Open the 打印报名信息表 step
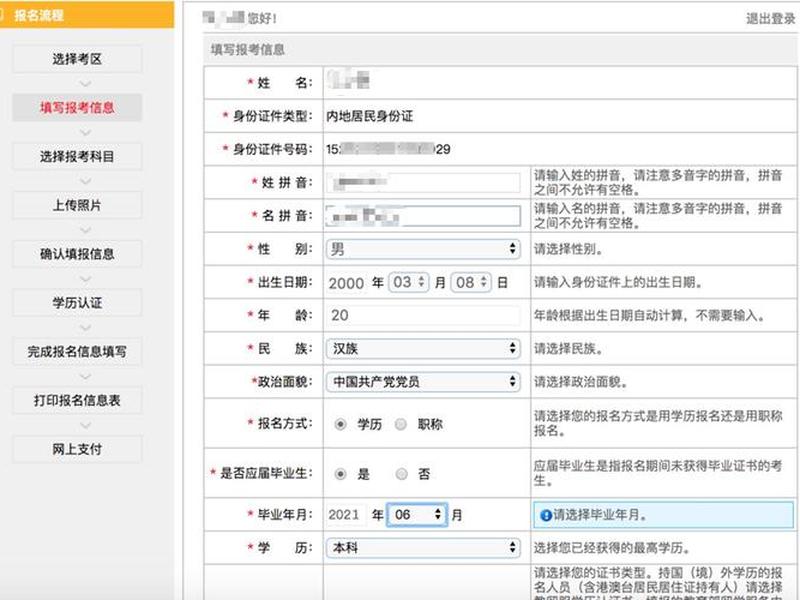The height and width of the screenshot is (600, 800). (x=77, y=401)
